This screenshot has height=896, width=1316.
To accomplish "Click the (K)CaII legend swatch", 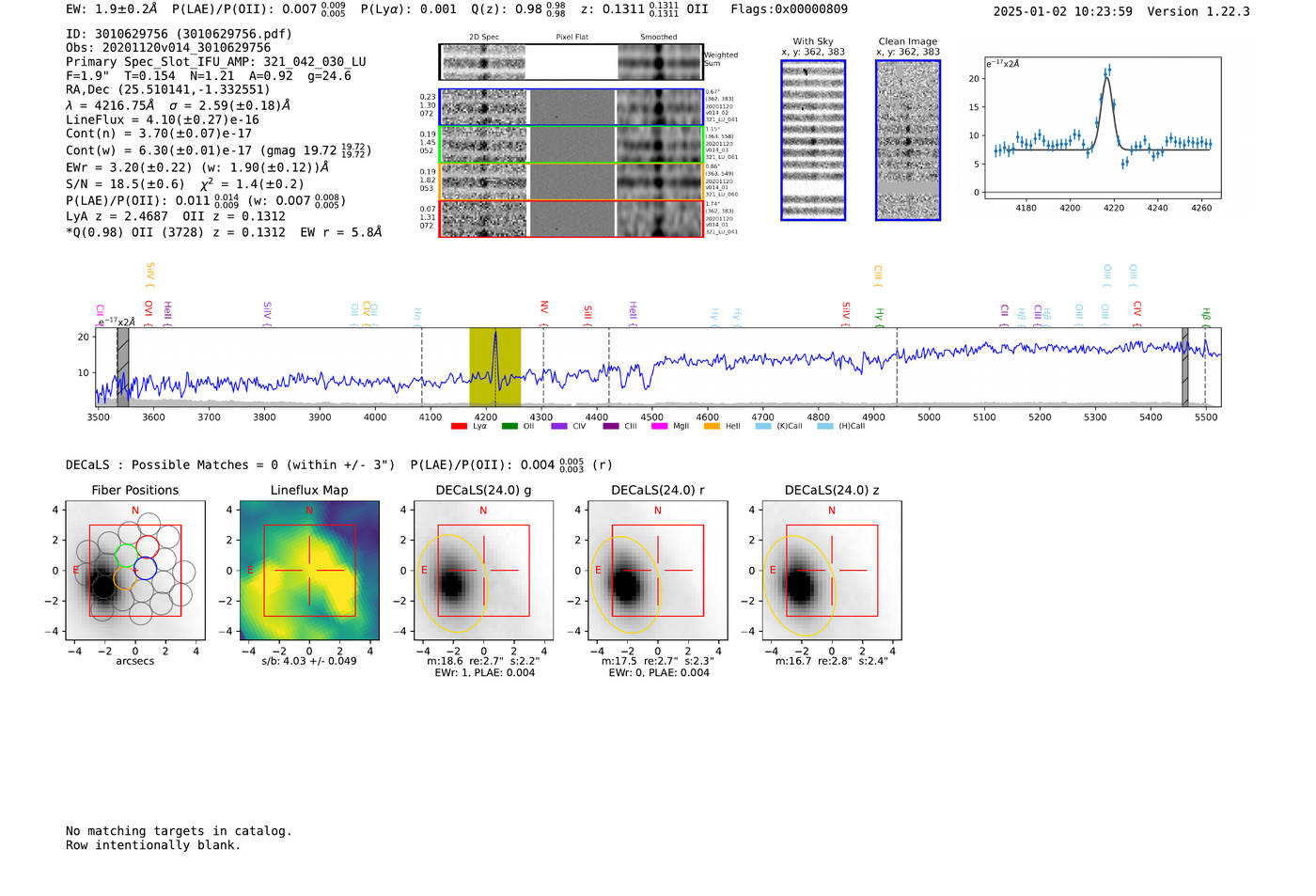I will tap(763, 427).
